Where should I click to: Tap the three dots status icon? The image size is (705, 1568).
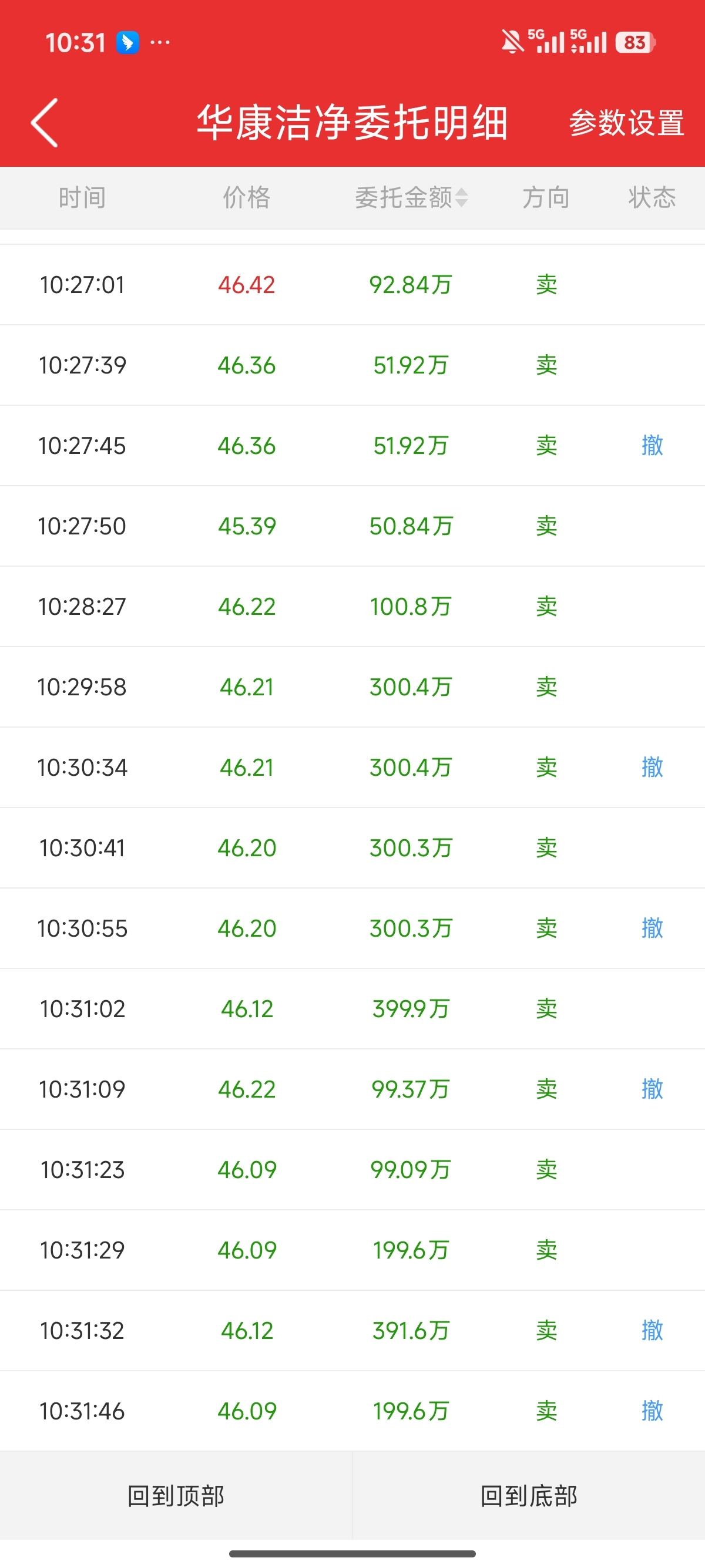pos(160,42)
